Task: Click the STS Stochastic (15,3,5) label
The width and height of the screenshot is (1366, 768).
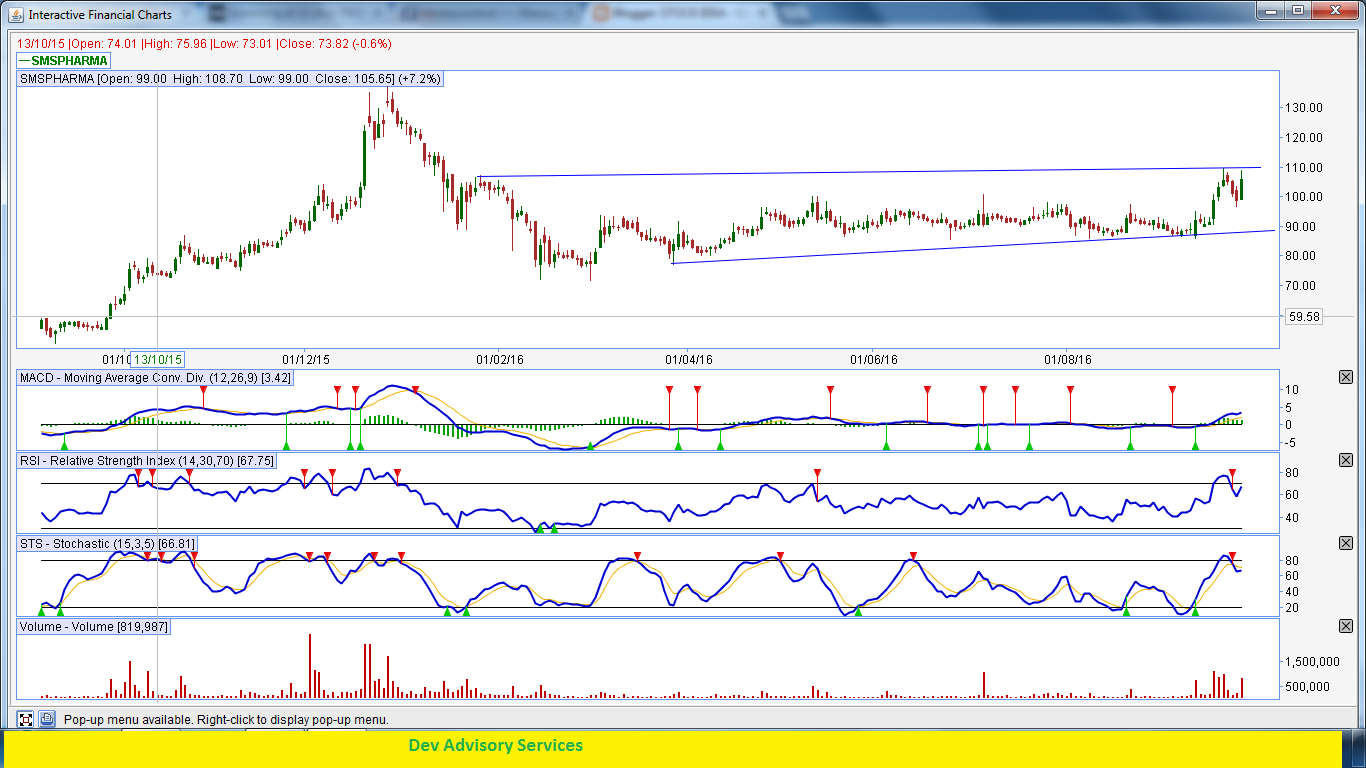Action: [x=107, y=543]
